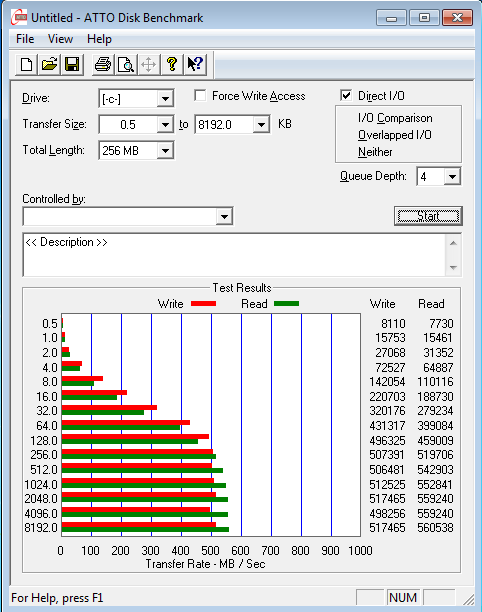Click the read value 560538
The image size is (482, 612).
tap(435, 528)
